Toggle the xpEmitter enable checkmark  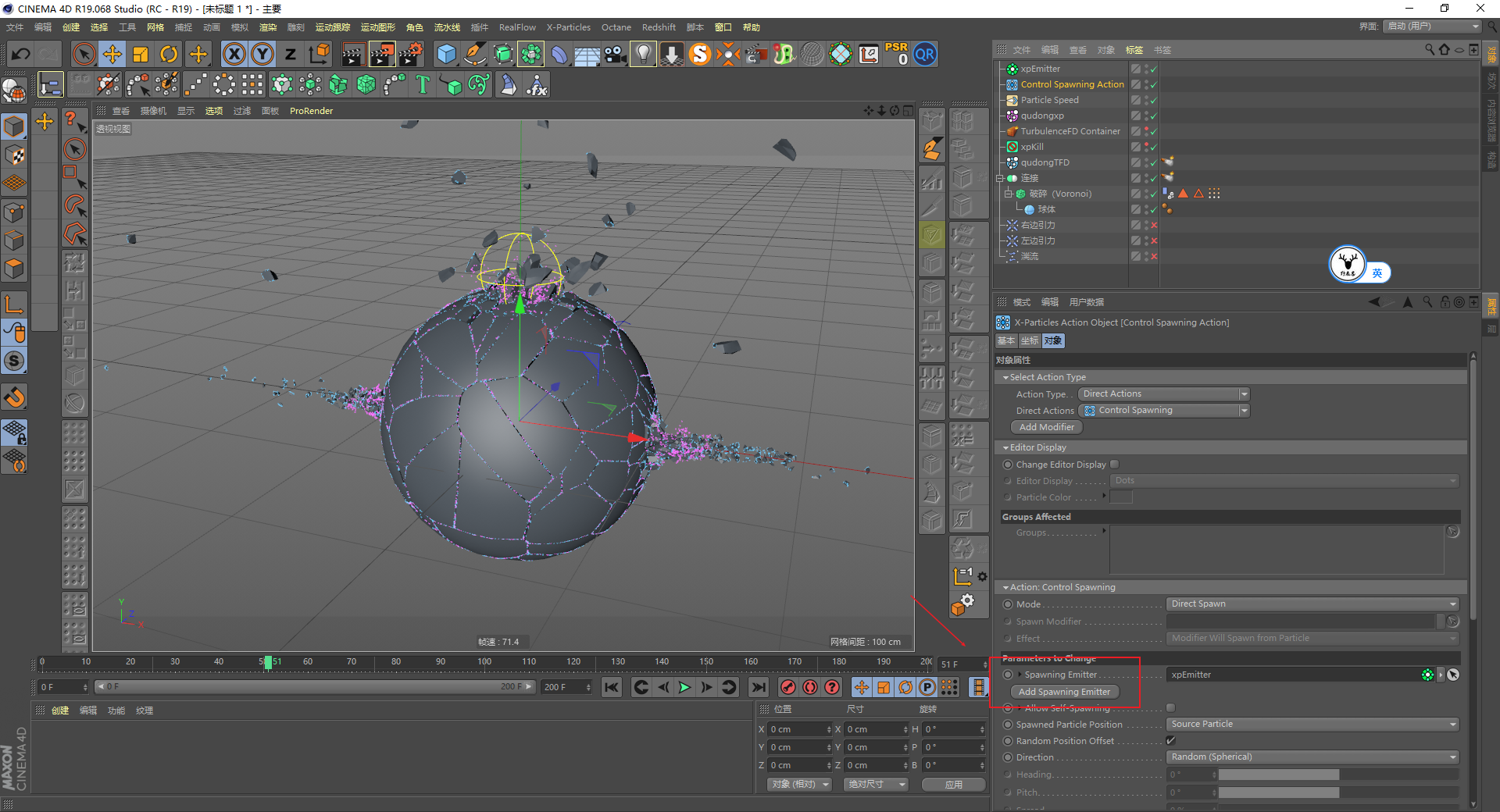(x=1153, y=69)
